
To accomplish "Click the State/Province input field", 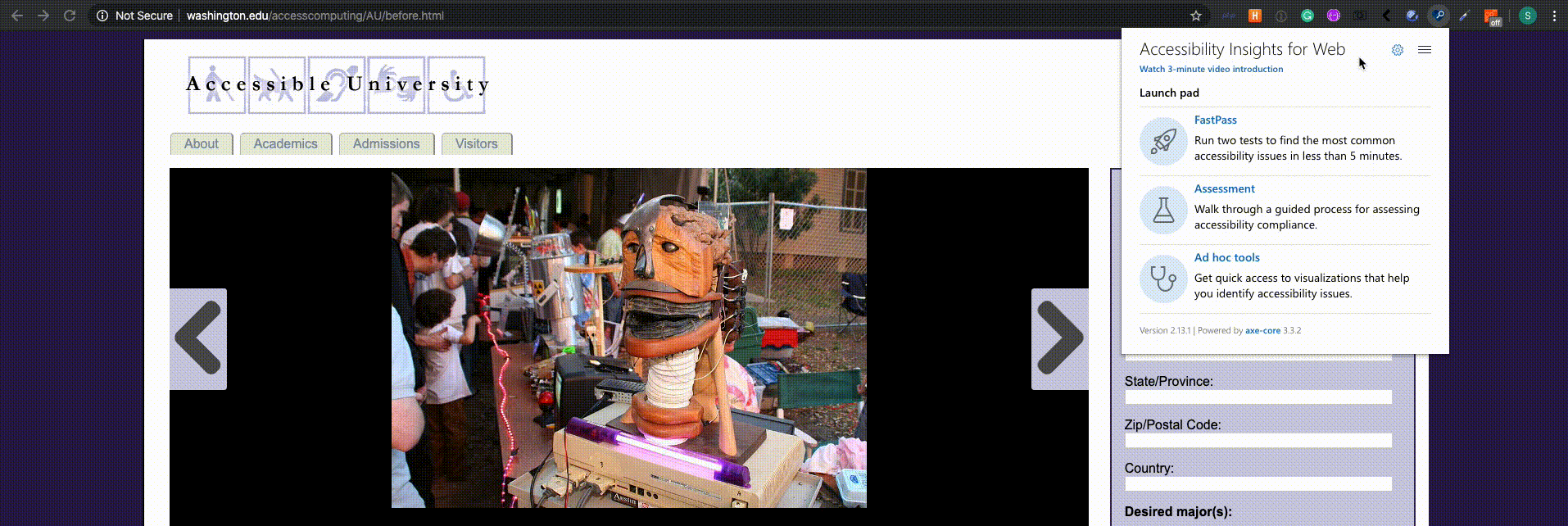I will click(x=1258, y=397).
